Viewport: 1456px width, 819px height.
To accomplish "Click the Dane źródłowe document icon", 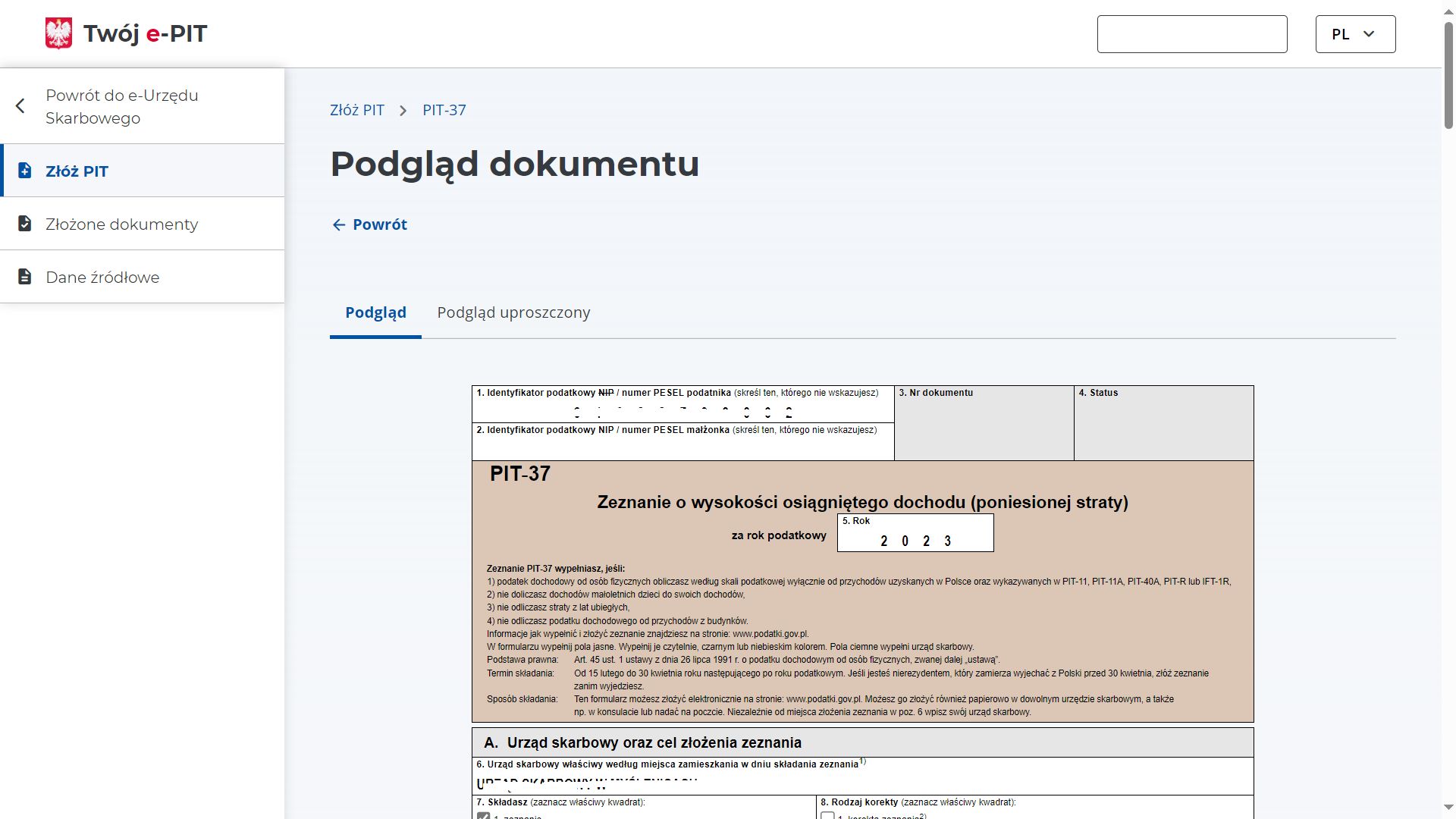I will tap(25, 277).
